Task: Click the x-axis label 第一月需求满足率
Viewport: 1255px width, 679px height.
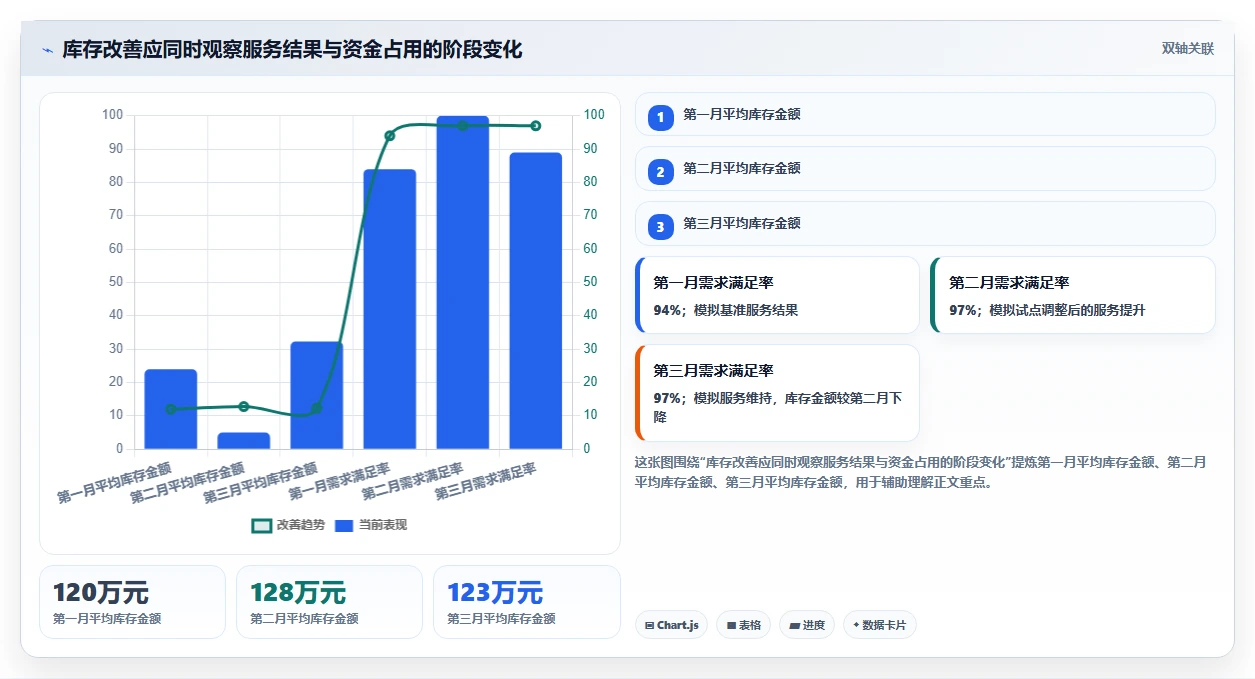Action: point(340,482)
